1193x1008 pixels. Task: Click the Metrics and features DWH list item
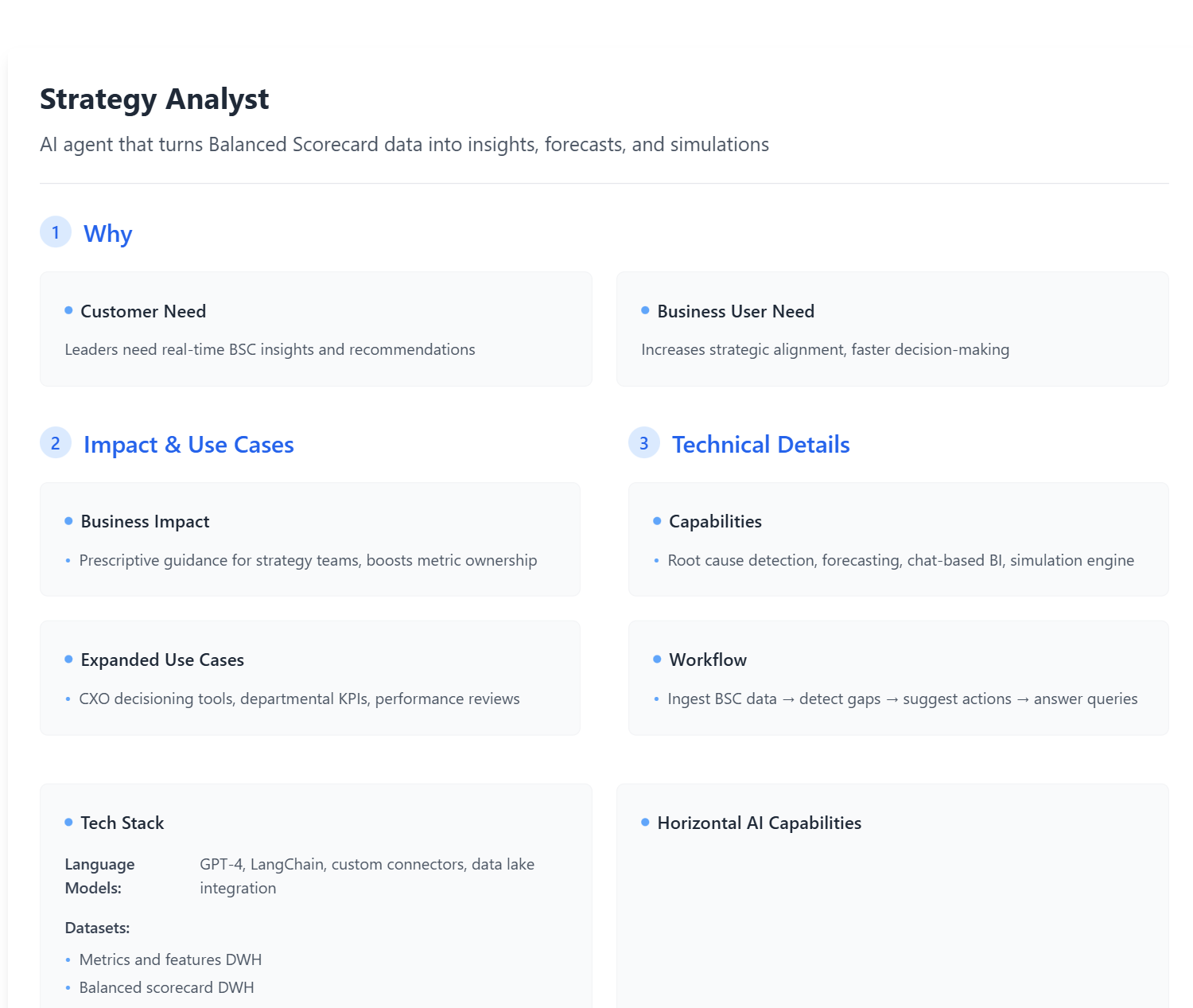(170, 959)
